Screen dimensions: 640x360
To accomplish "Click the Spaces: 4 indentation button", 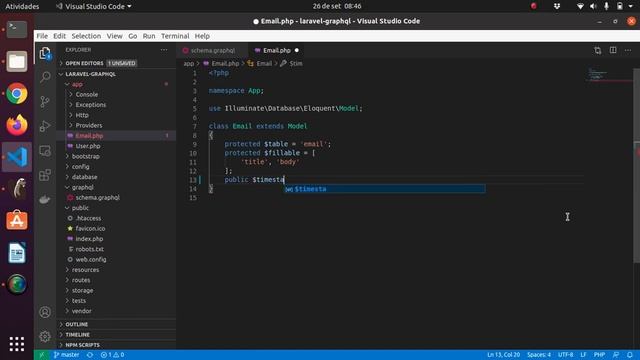I will pyautogui.click(x=539, y=355).
